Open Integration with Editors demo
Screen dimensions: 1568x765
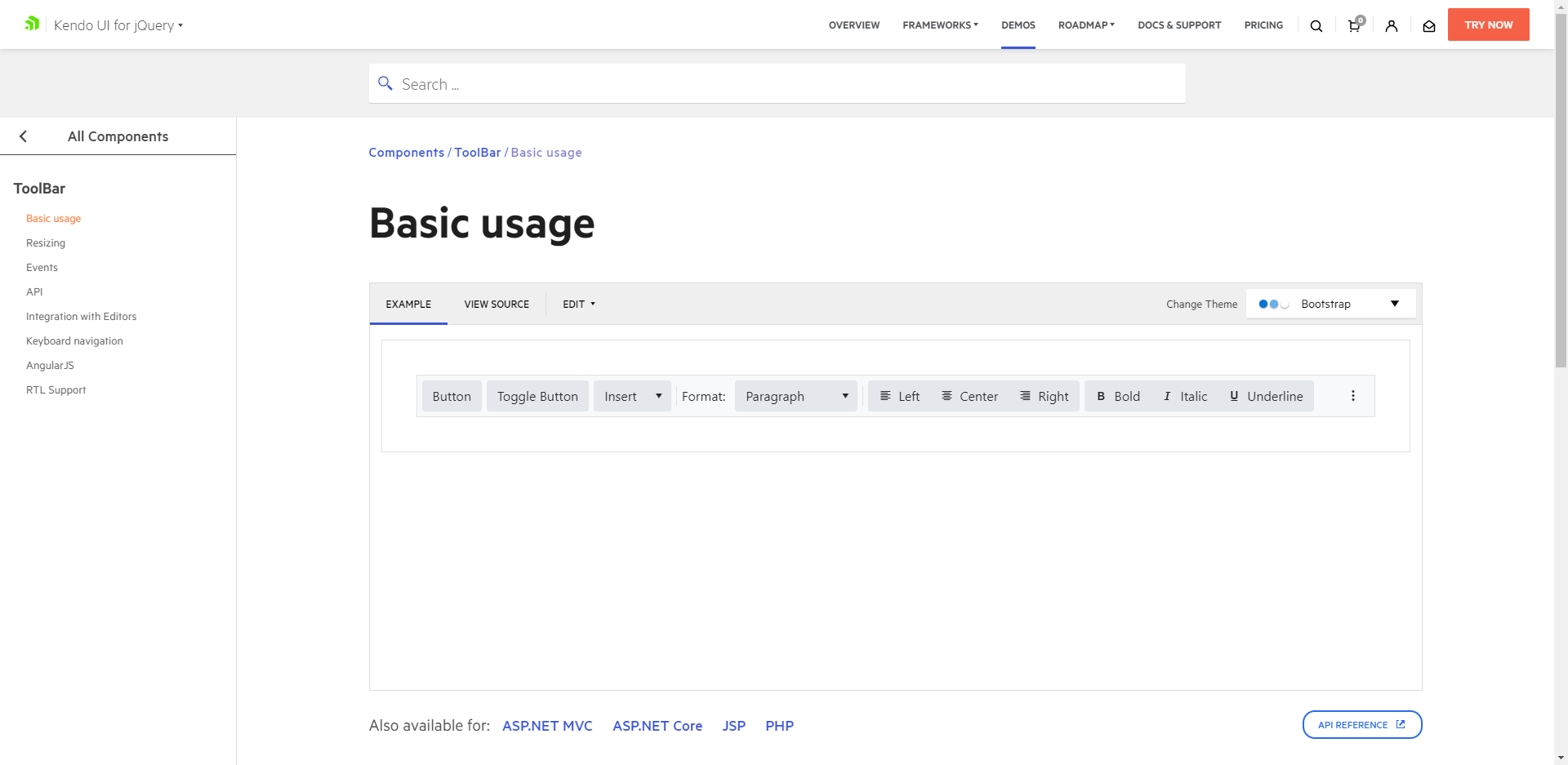(81, 316)
